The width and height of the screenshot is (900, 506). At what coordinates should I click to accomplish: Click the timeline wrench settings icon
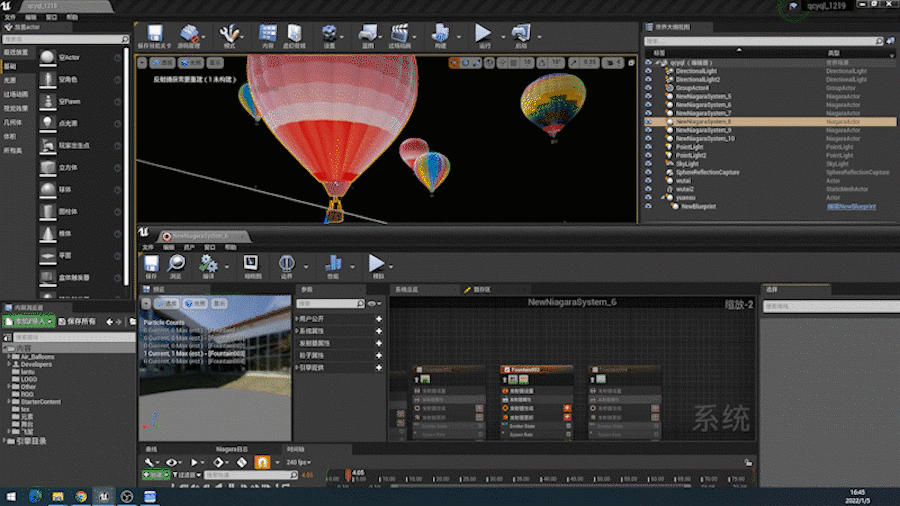(x=149, y=462)
